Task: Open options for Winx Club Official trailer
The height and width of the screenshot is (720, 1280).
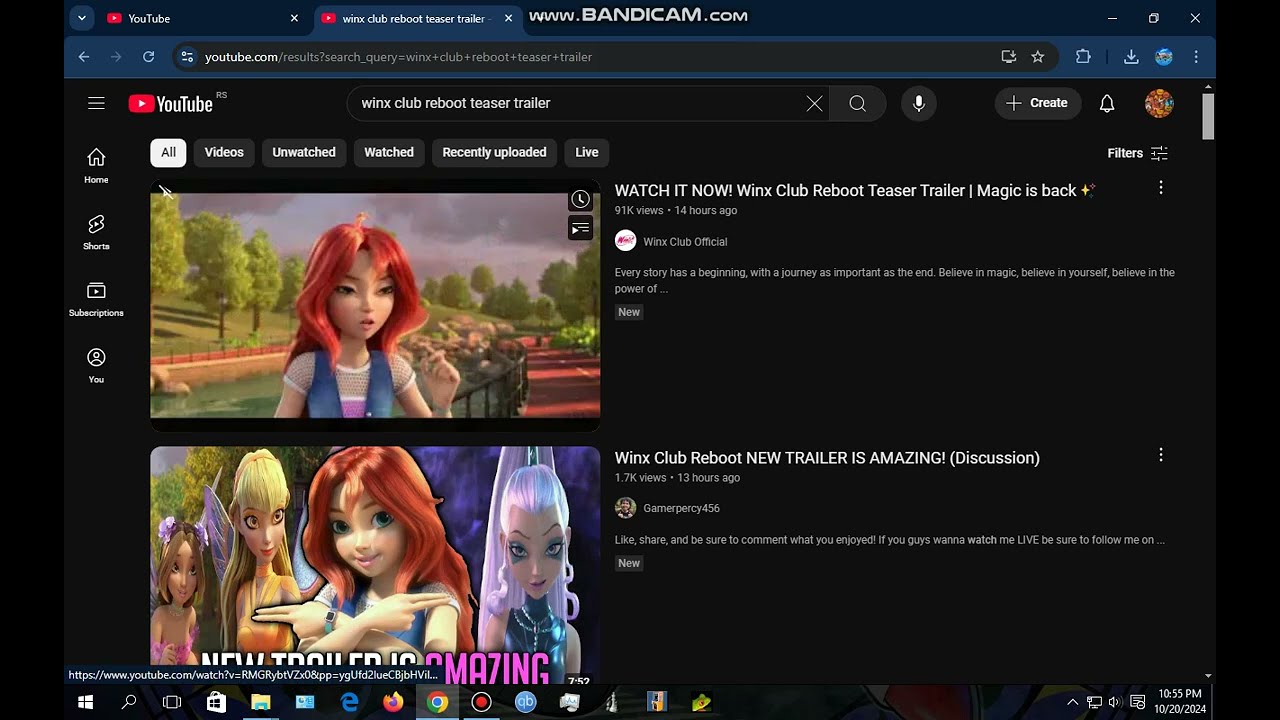Action: 1161,188
